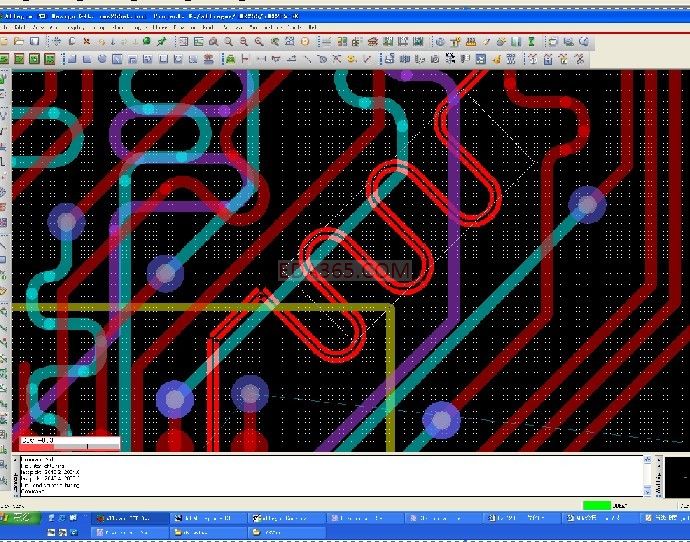Screen dimensions: 690x542
Task: Select the Move tool with crossed arrows
Action: click(56, 41)
